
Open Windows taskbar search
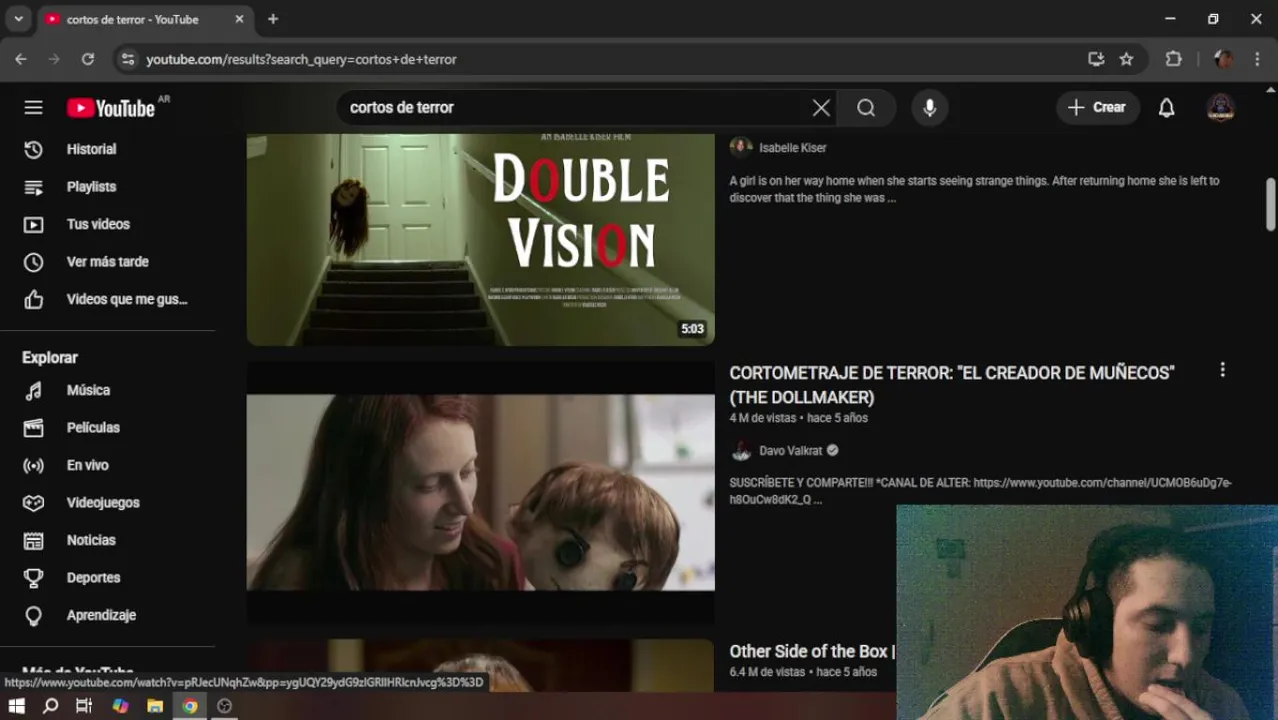tap(50, 706)
